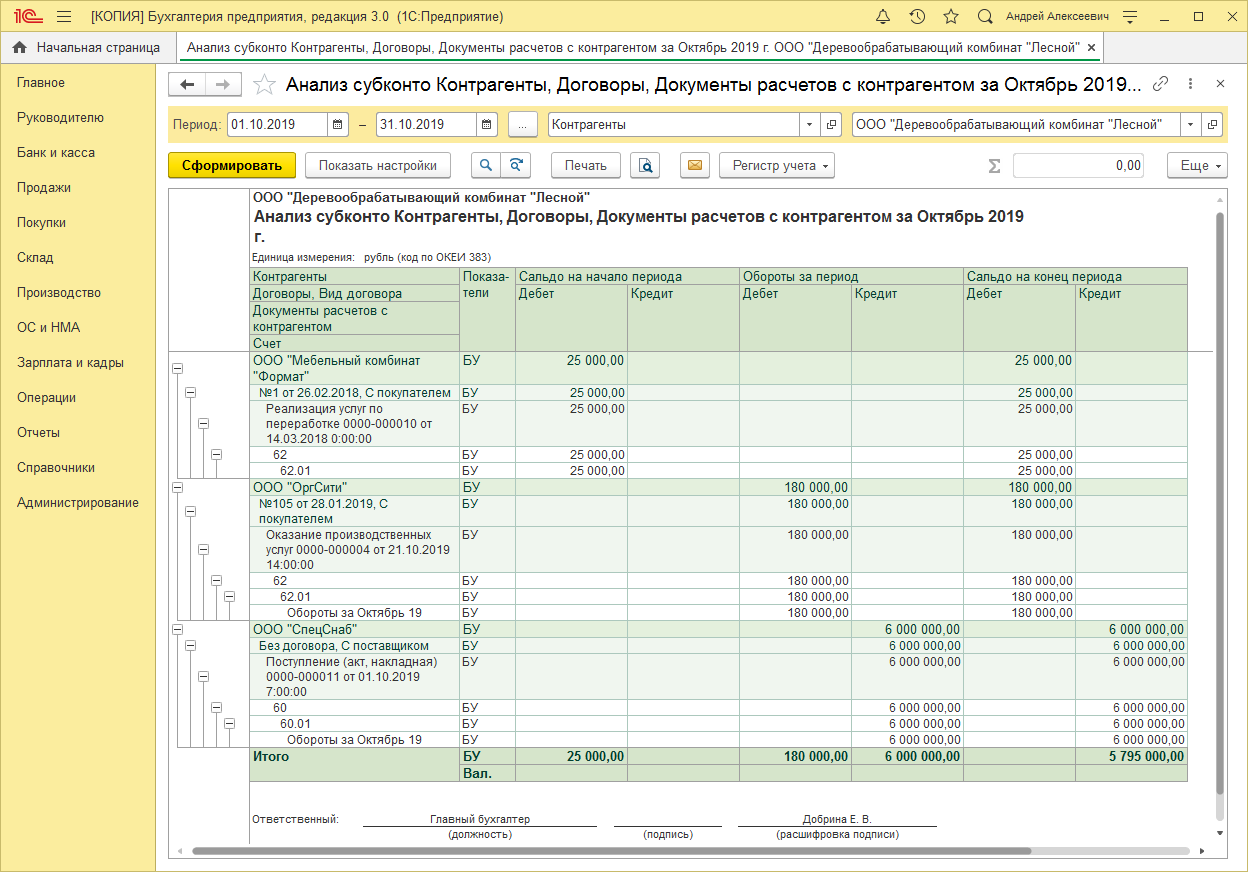Open notifications bell
Image resolution: width=1248 pixels, height=872 pixels.
(883, 17)
